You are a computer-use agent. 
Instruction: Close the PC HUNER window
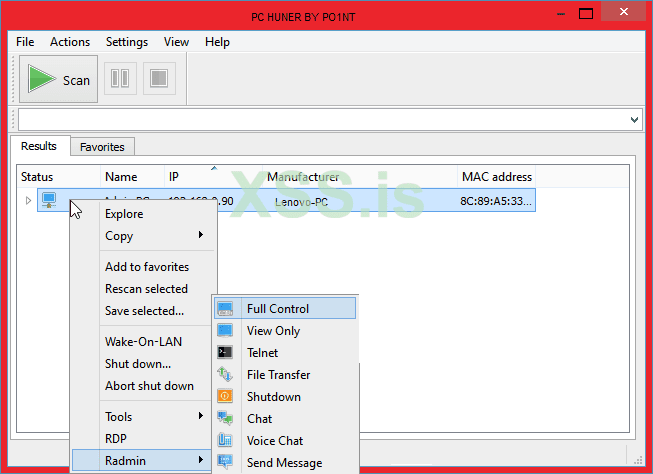pyautogui.click(x=623, y=12)
